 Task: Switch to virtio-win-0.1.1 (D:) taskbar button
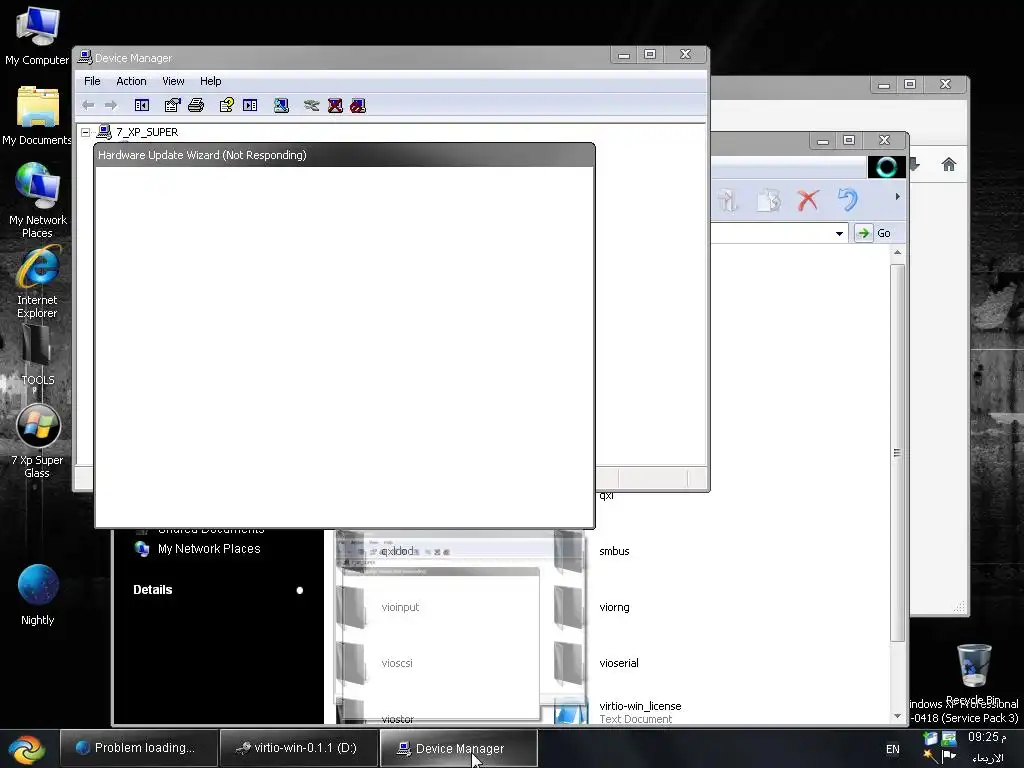[x=299, y=748]
